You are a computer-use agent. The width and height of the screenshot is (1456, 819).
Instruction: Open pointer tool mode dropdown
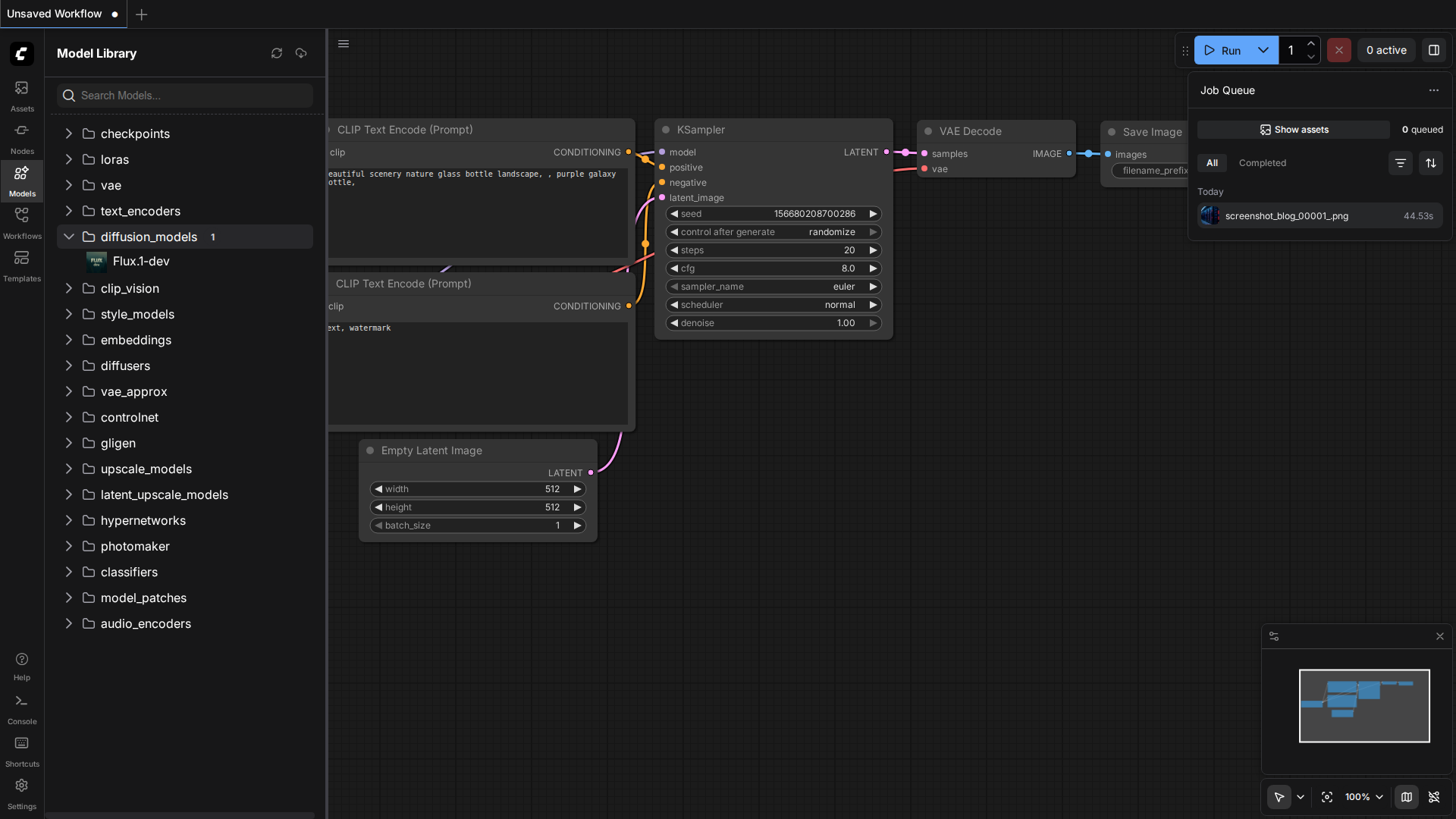coord(1301,797)
